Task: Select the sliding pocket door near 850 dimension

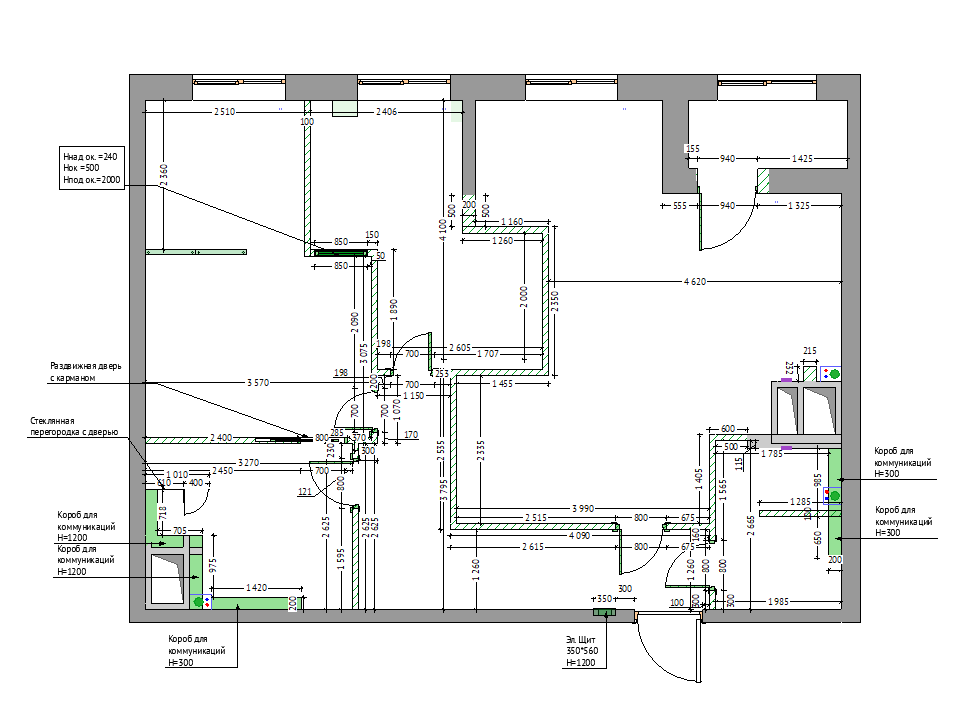Action: point(340,253)
